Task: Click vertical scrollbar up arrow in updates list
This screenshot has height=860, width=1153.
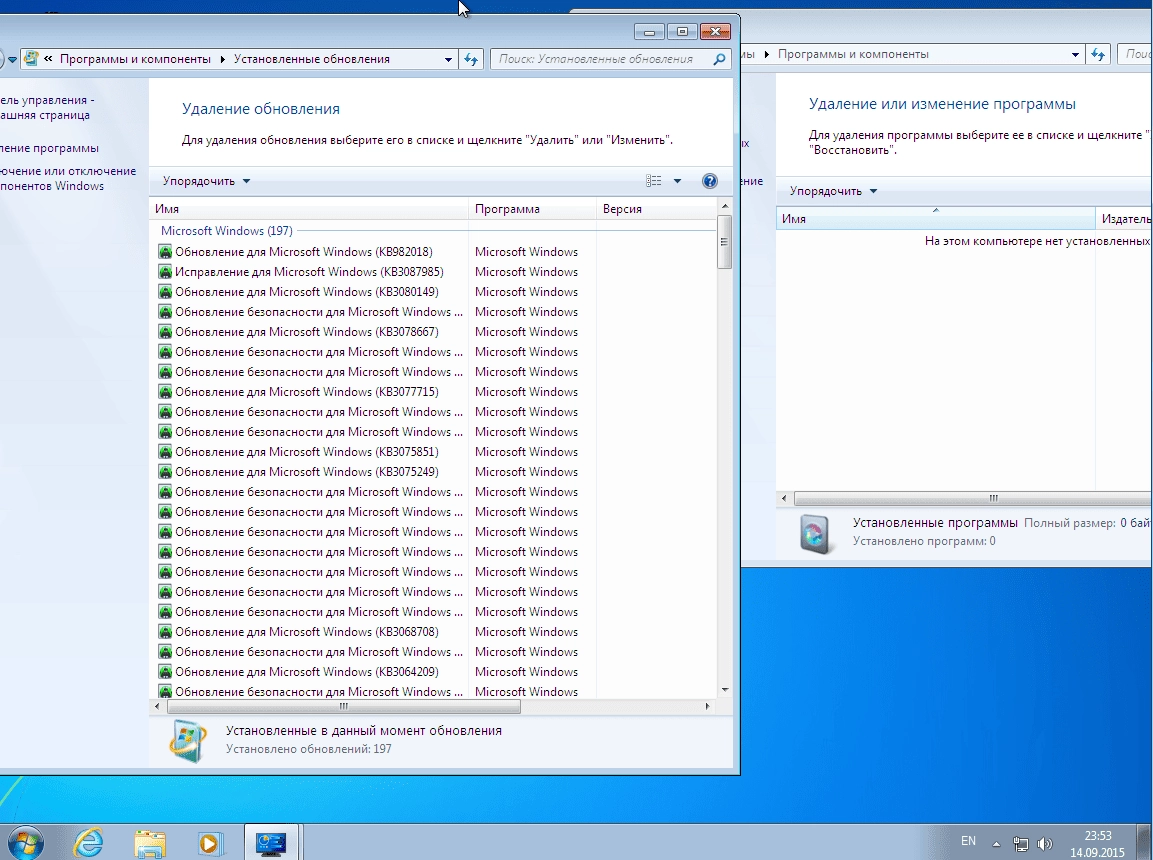Action: [725, 207]
